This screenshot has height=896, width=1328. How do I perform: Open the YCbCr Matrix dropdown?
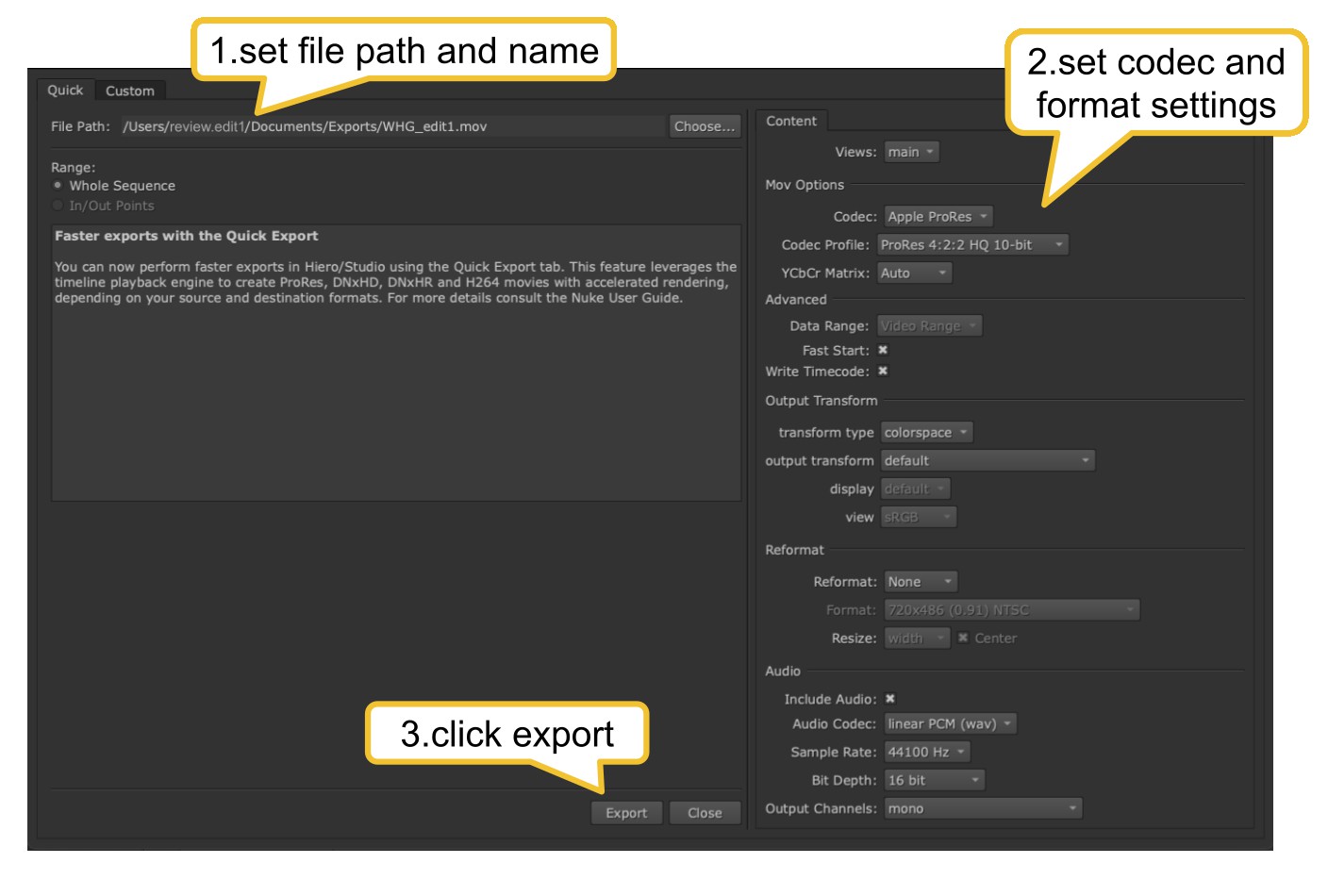coord(913,274)
